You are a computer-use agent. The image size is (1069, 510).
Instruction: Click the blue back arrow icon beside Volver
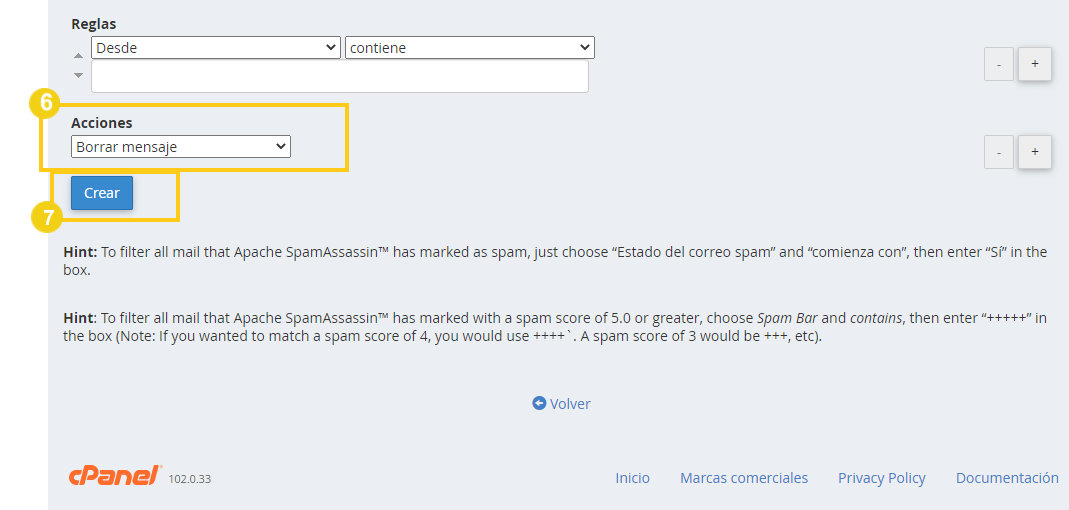pyautogui.click(x=539, y=404)
